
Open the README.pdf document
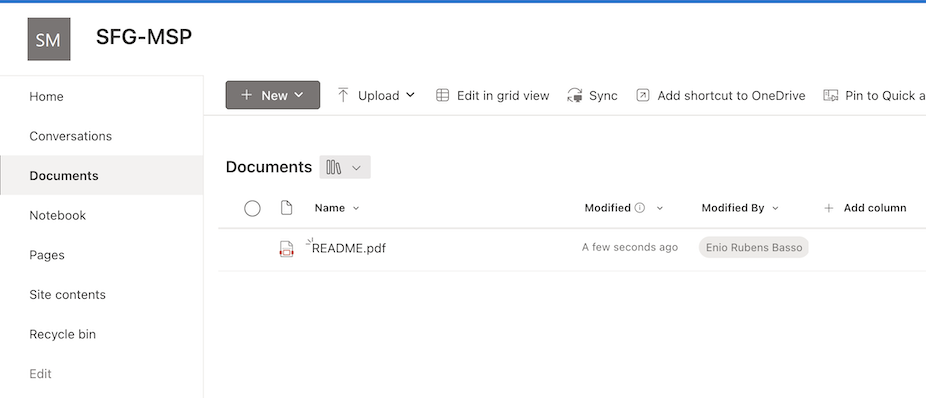tap(348, 249)
